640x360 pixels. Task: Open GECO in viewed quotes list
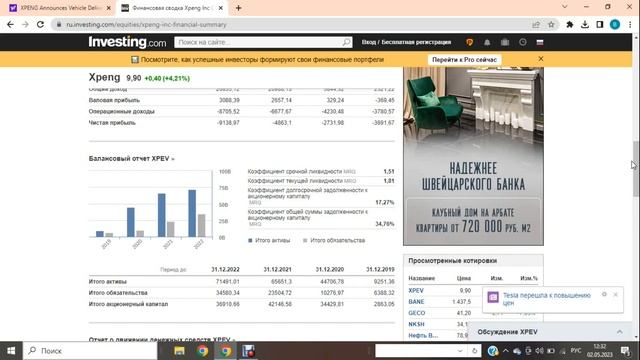pyautogui.click(x=416, y=313)
